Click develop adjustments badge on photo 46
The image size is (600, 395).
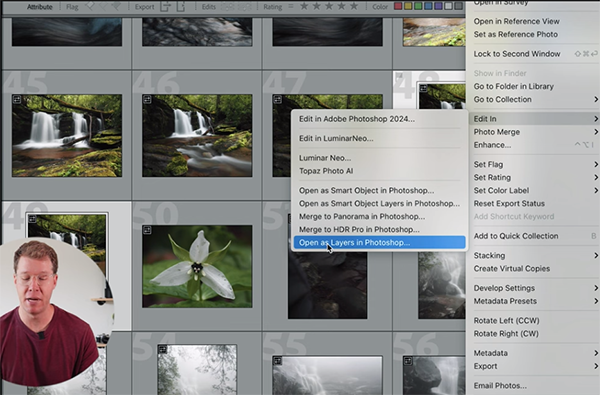pyautogui.click(x=147, y=100)
